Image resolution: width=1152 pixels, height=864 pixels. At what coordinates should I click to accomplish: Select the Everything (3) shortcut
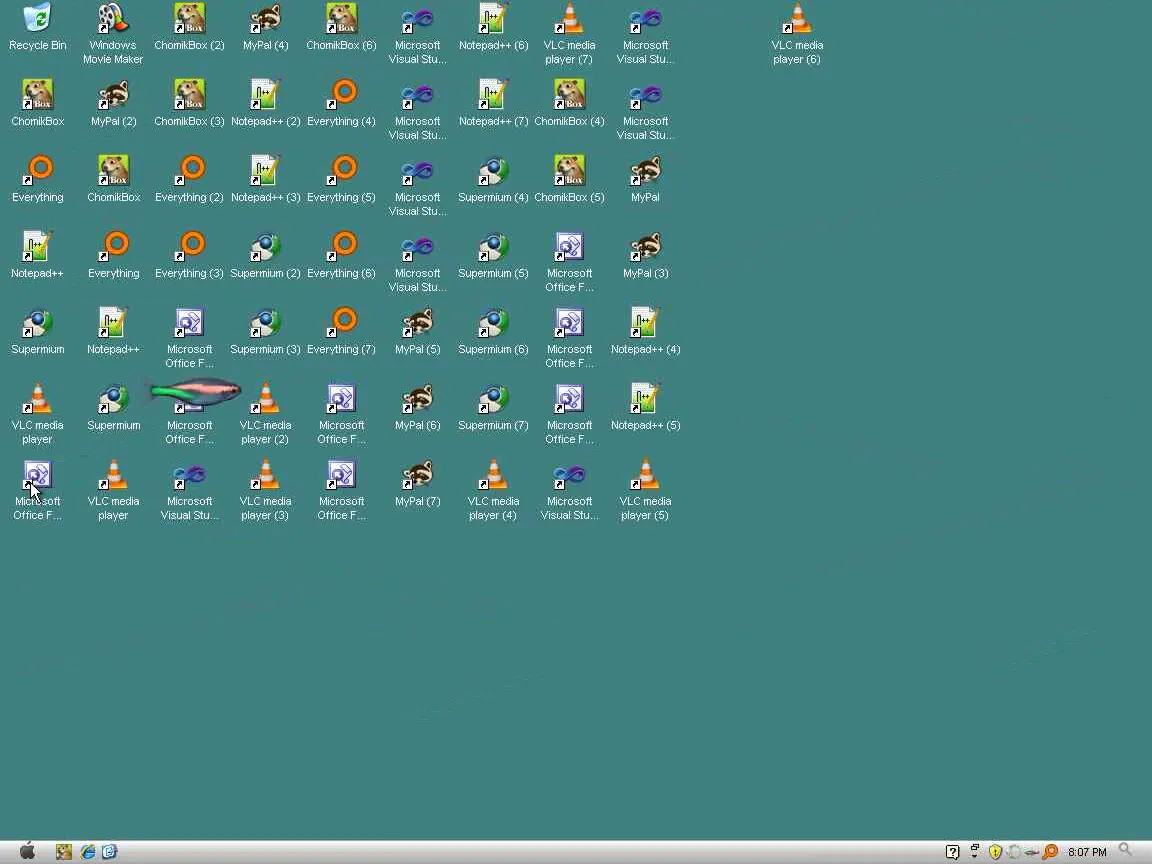tap(190, 256)
